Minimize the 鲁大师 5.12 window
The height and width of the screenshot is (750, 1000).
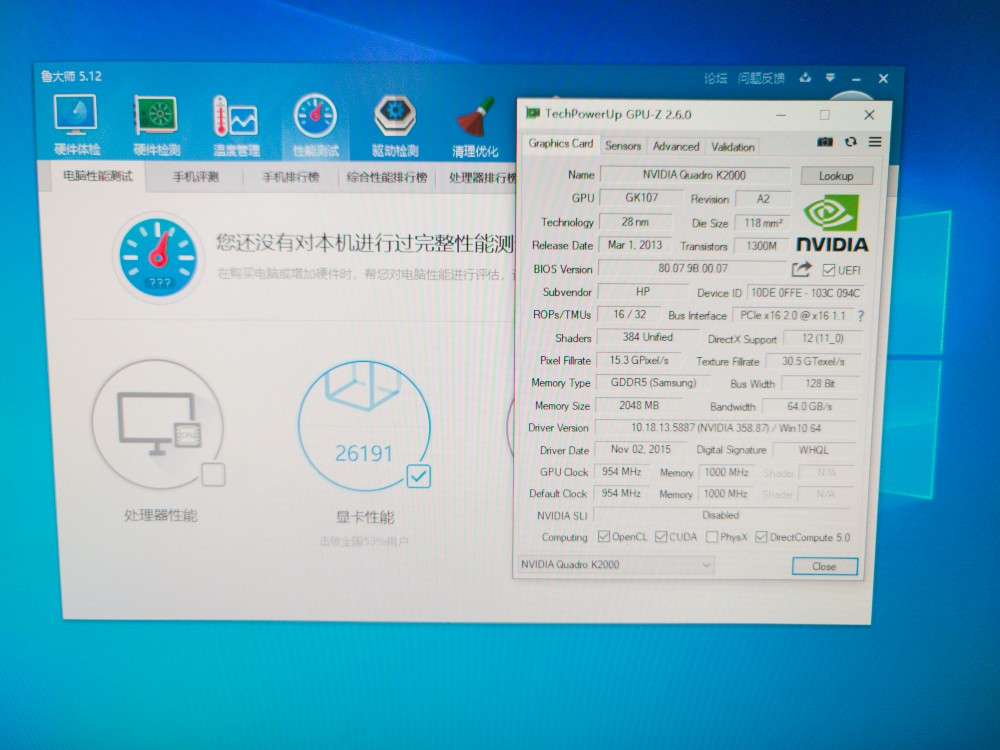tap(856, 78)
